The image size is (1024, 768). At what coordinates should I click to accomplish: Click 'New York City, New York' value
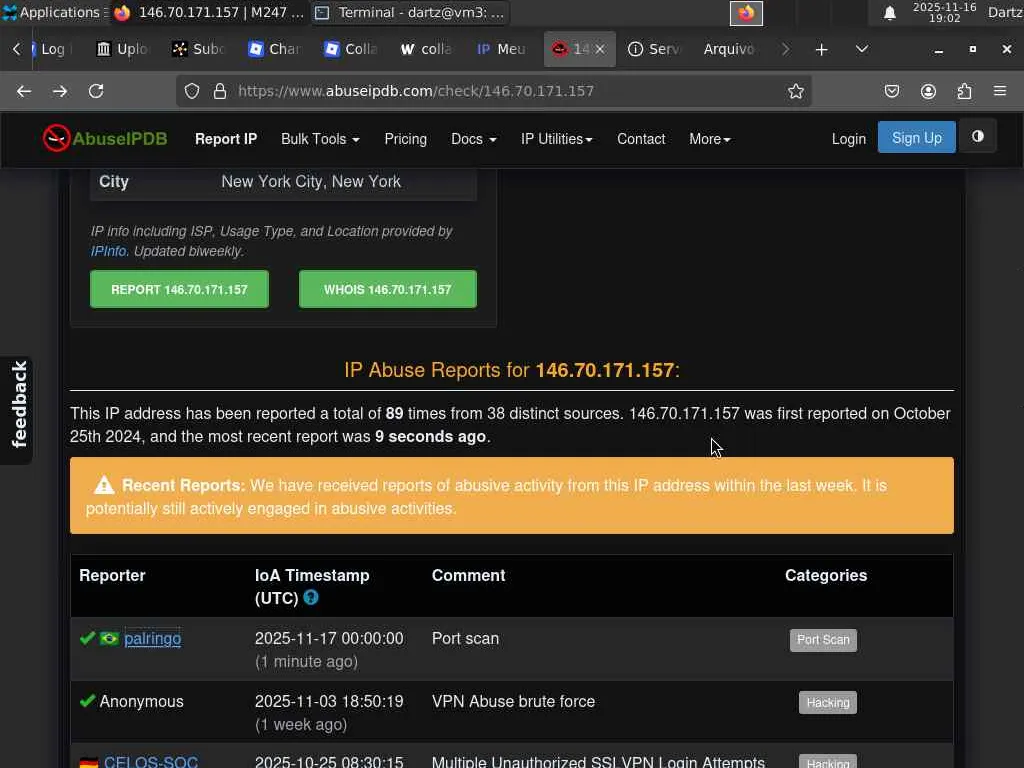pos(311,182)
